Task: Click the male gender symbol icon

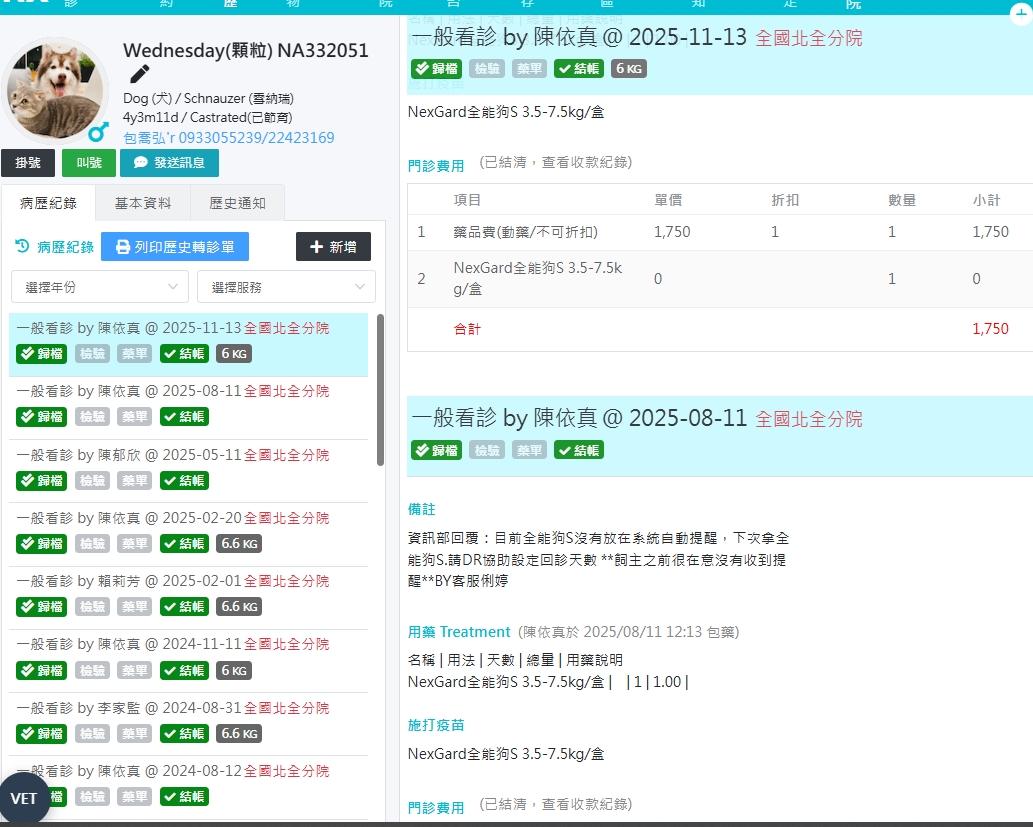Action: pos(98,131)
